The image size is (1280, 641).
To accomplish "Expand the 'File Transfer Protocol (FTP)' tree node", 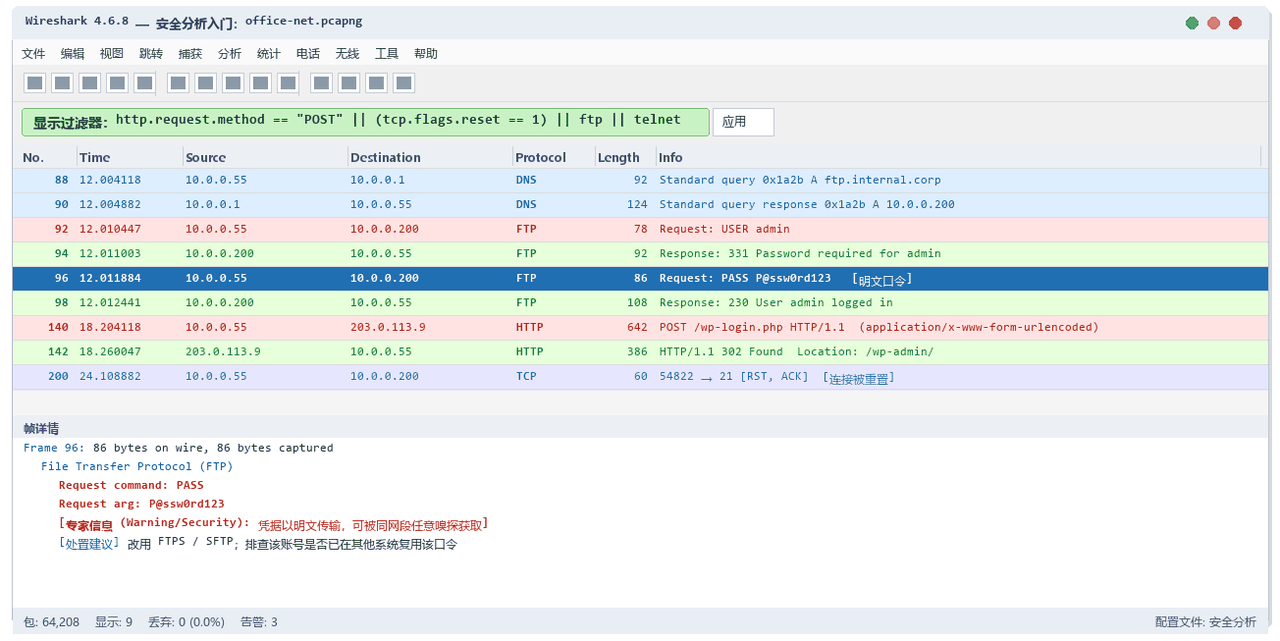I will pos(137,466).
